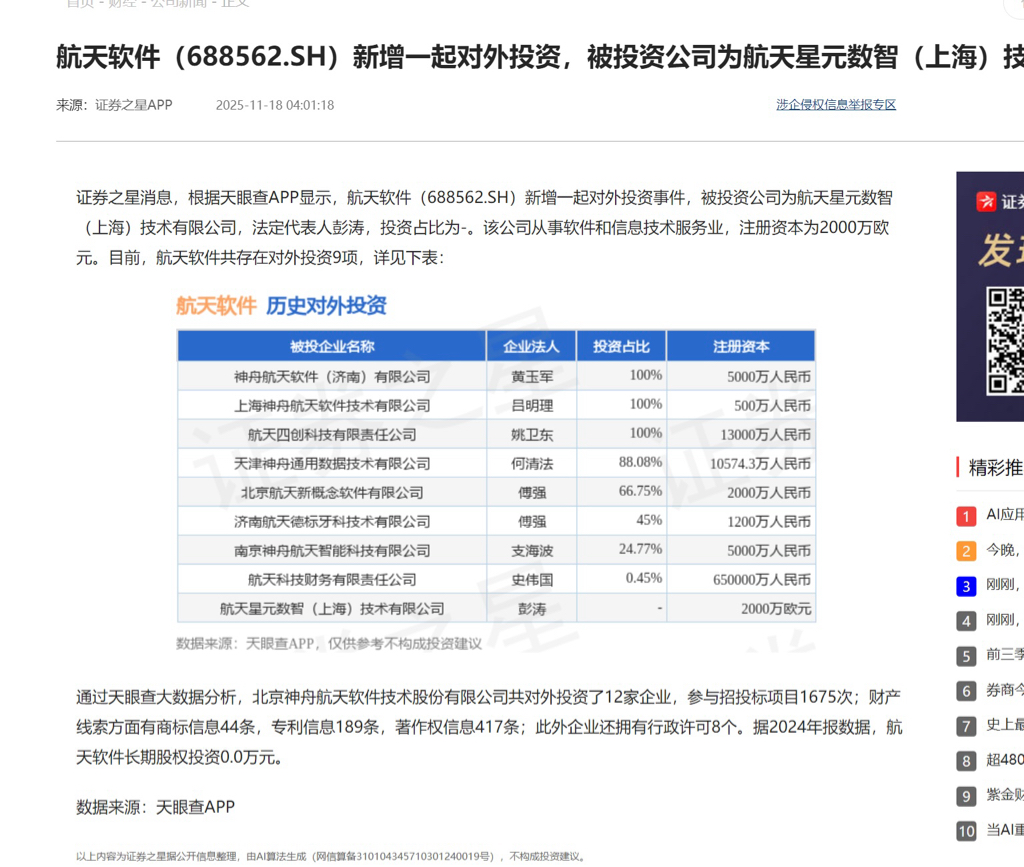Click the legal person name 史伟国

[x=532, y=580]
